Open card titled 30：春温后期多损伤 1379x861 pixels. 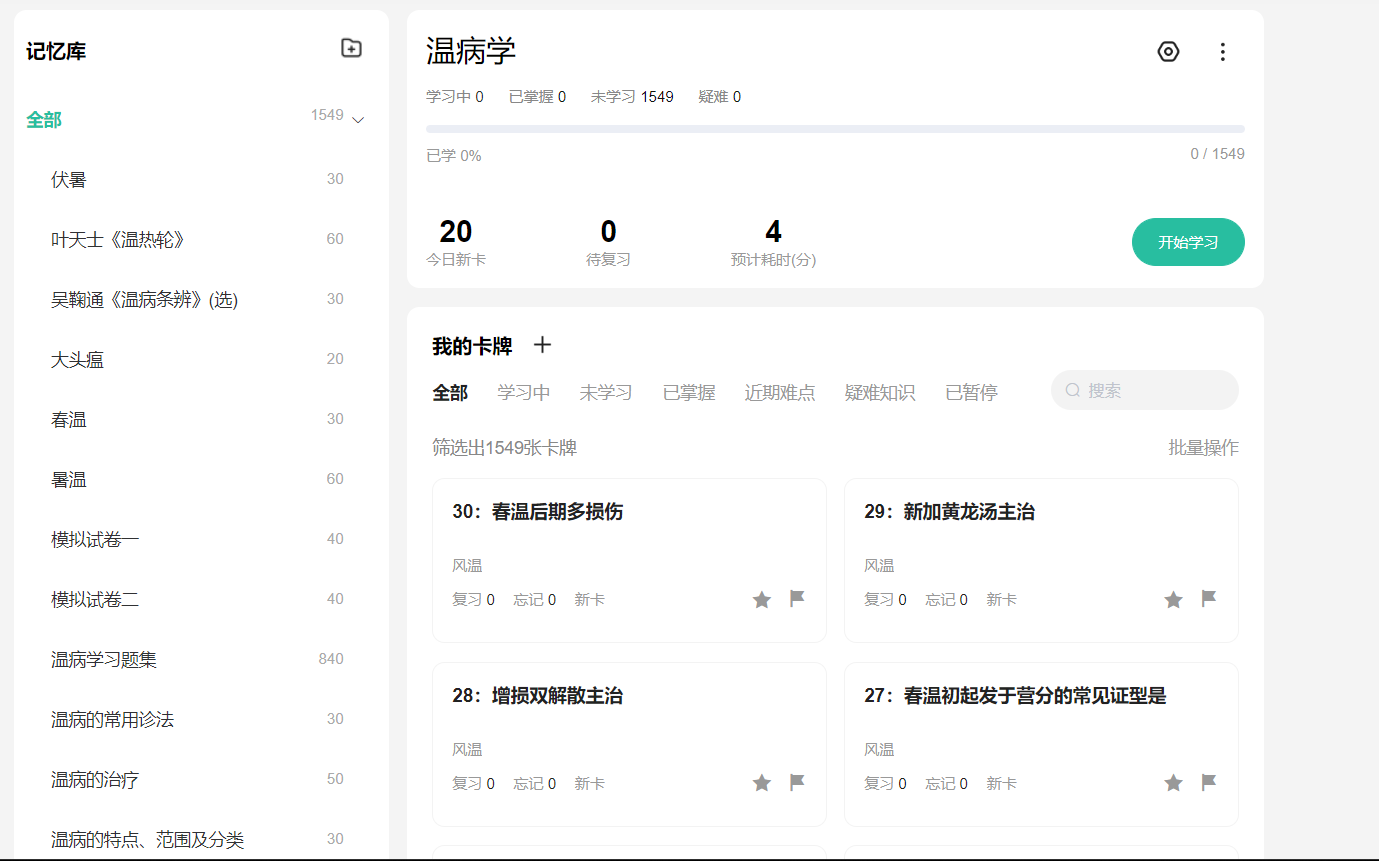[538, 512]
